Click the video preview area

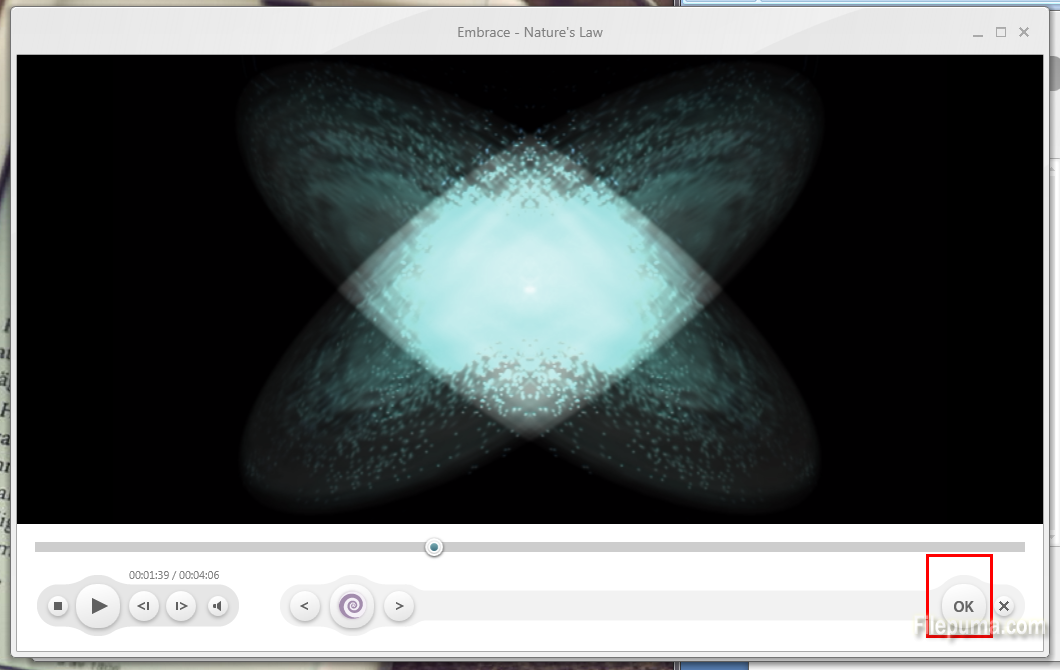pyautogui.click(x=530, y=290)
